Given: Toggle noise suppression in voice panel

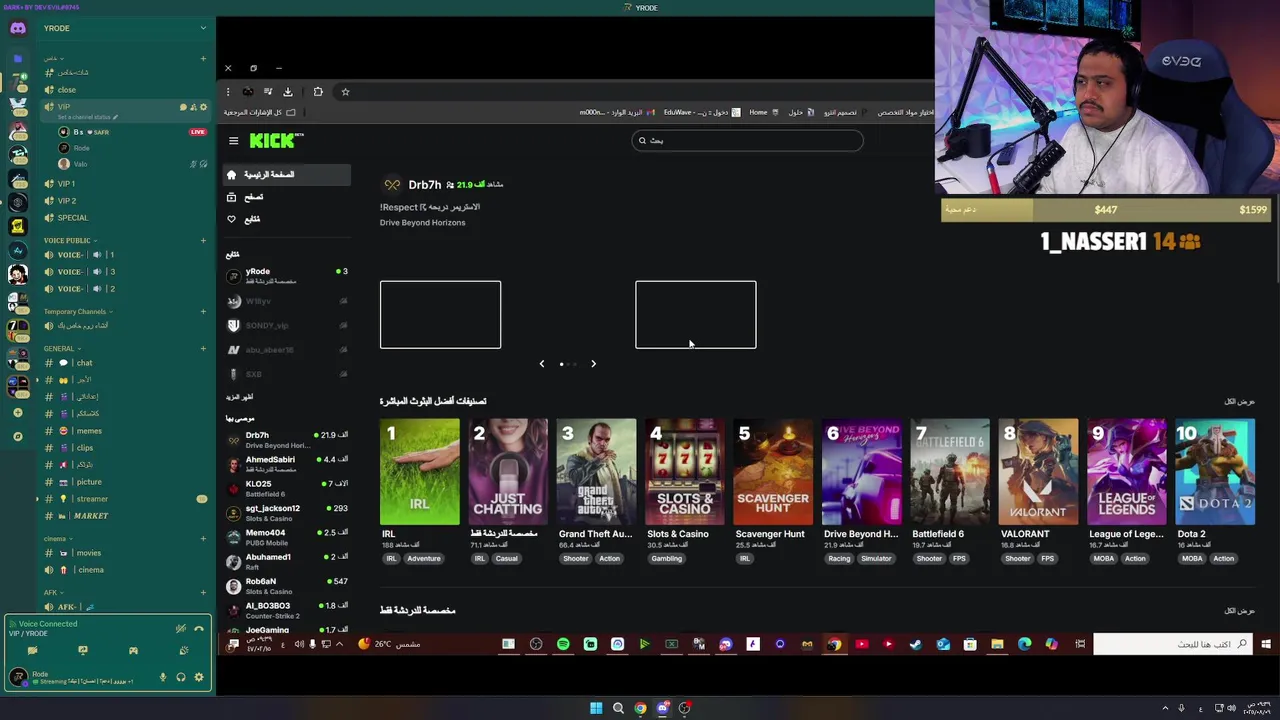Looking at the screenshot, I should 180,628.
